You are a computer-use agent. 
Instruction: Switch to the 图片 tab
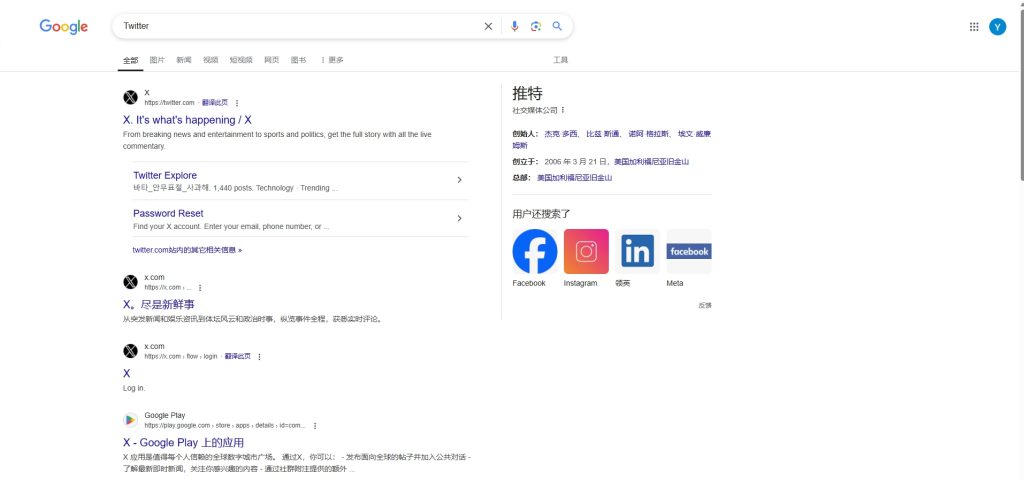pos(157,60)
